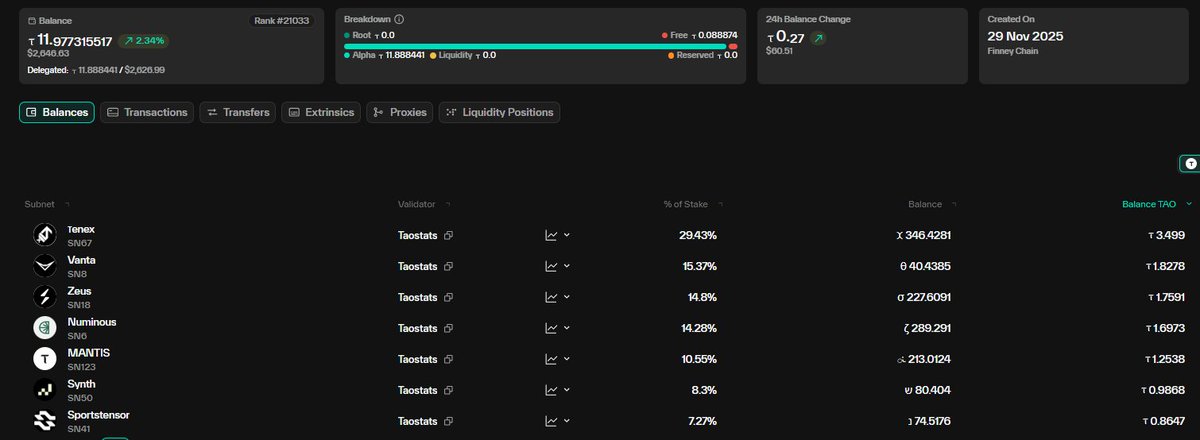
Task: Click the 29.43% stake value
Action: (698, 236)
